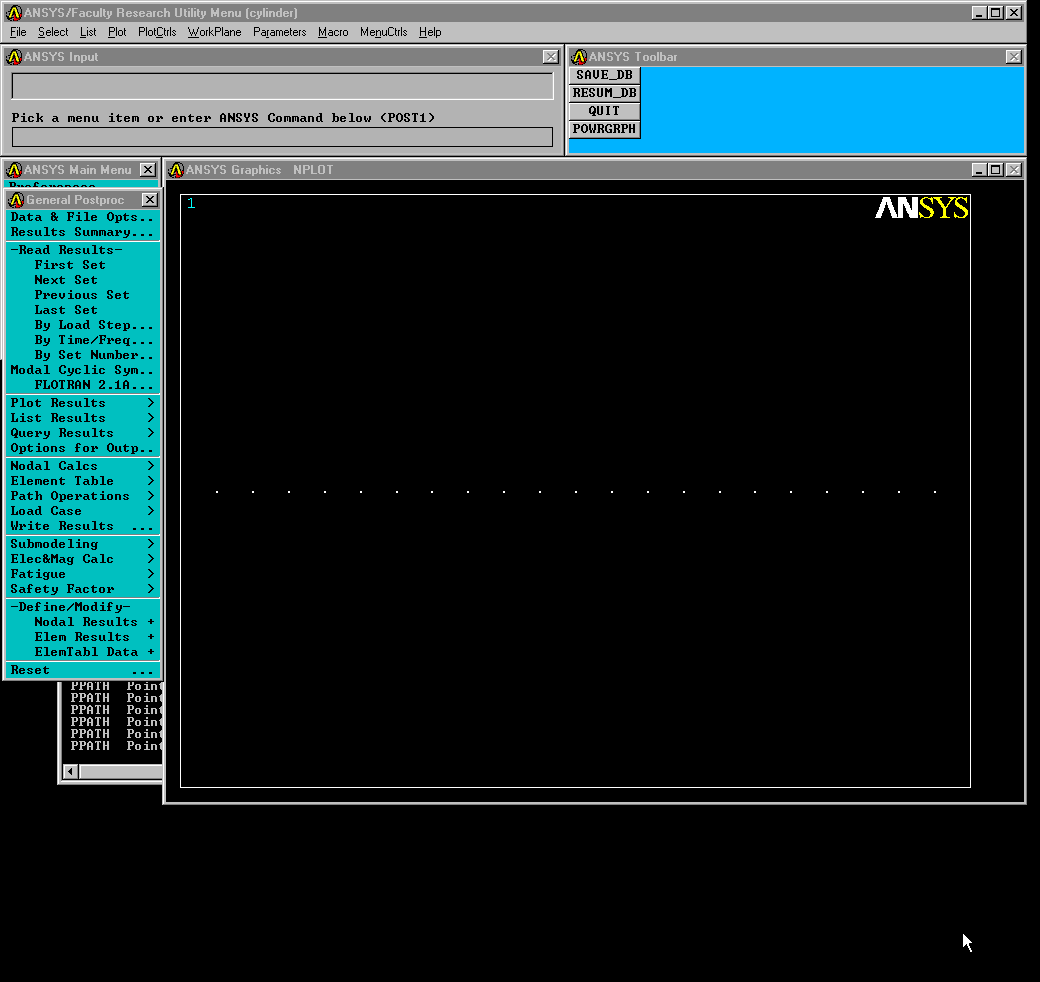This screenshot has width=1040, height=982.
Task: Click the ANSYS icon in Input window title bar
Action: point(14,57)
